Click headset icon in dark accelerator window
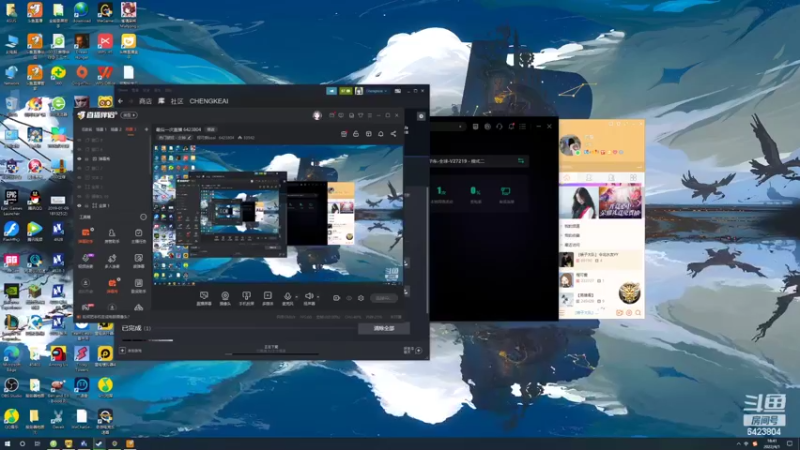The width and height of the screenshot is (800, 450). coord(499,126)
